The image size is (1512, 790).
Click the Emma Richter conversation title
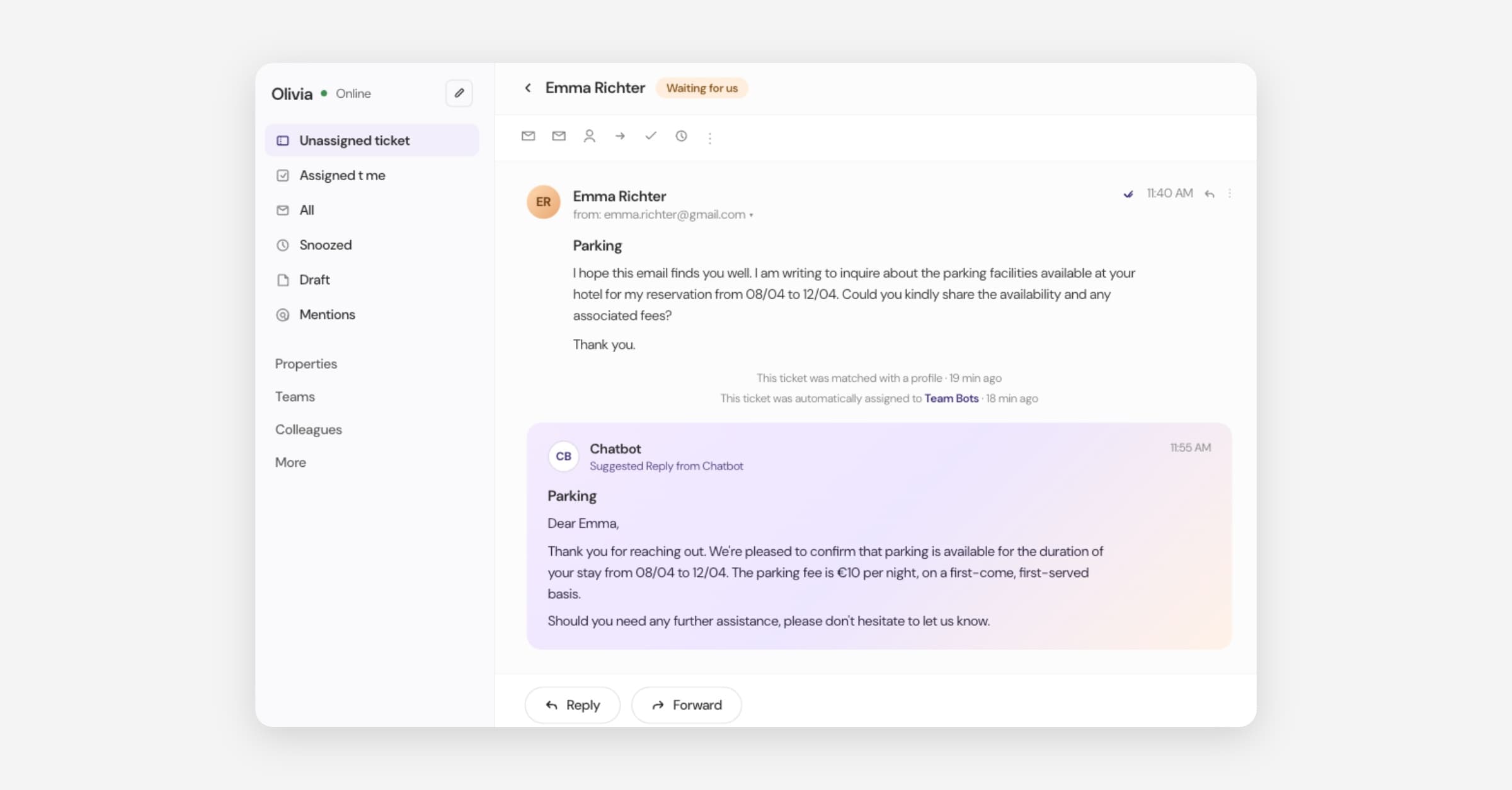click(x=595, y=88)
